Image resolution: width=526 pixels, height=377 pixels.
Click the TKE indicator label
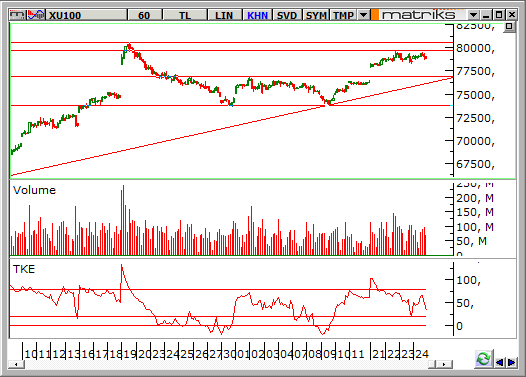[x=24, y=269]
